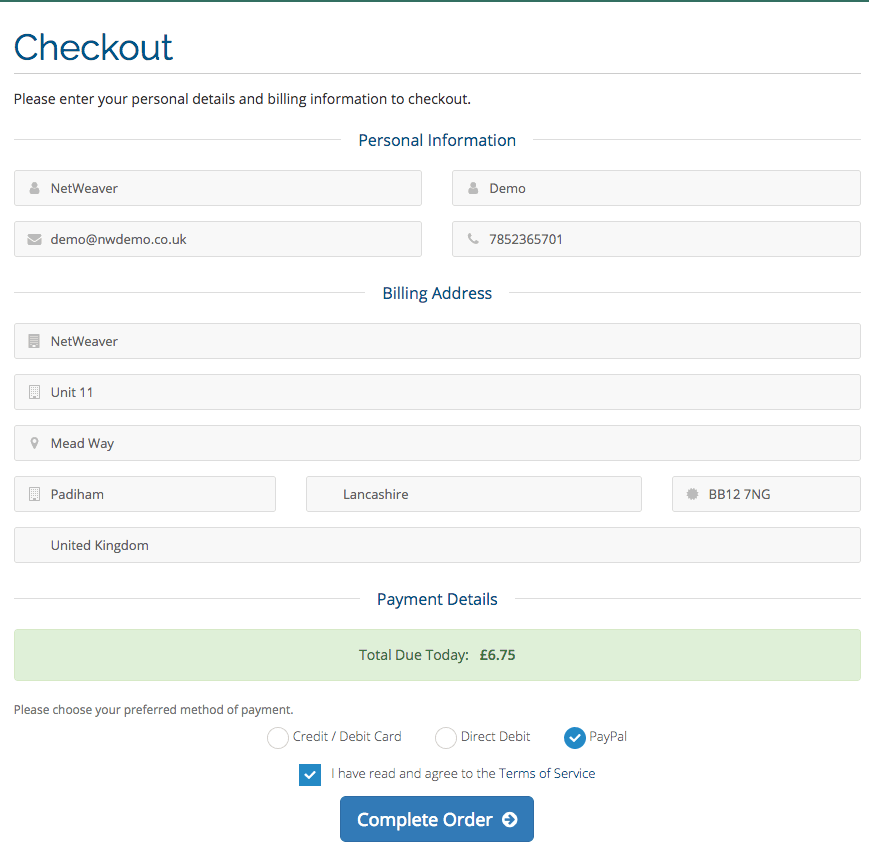Viewport: 869px width, 856px height.
Task: Click the Checkout page heading
Action: click(93, 47)
